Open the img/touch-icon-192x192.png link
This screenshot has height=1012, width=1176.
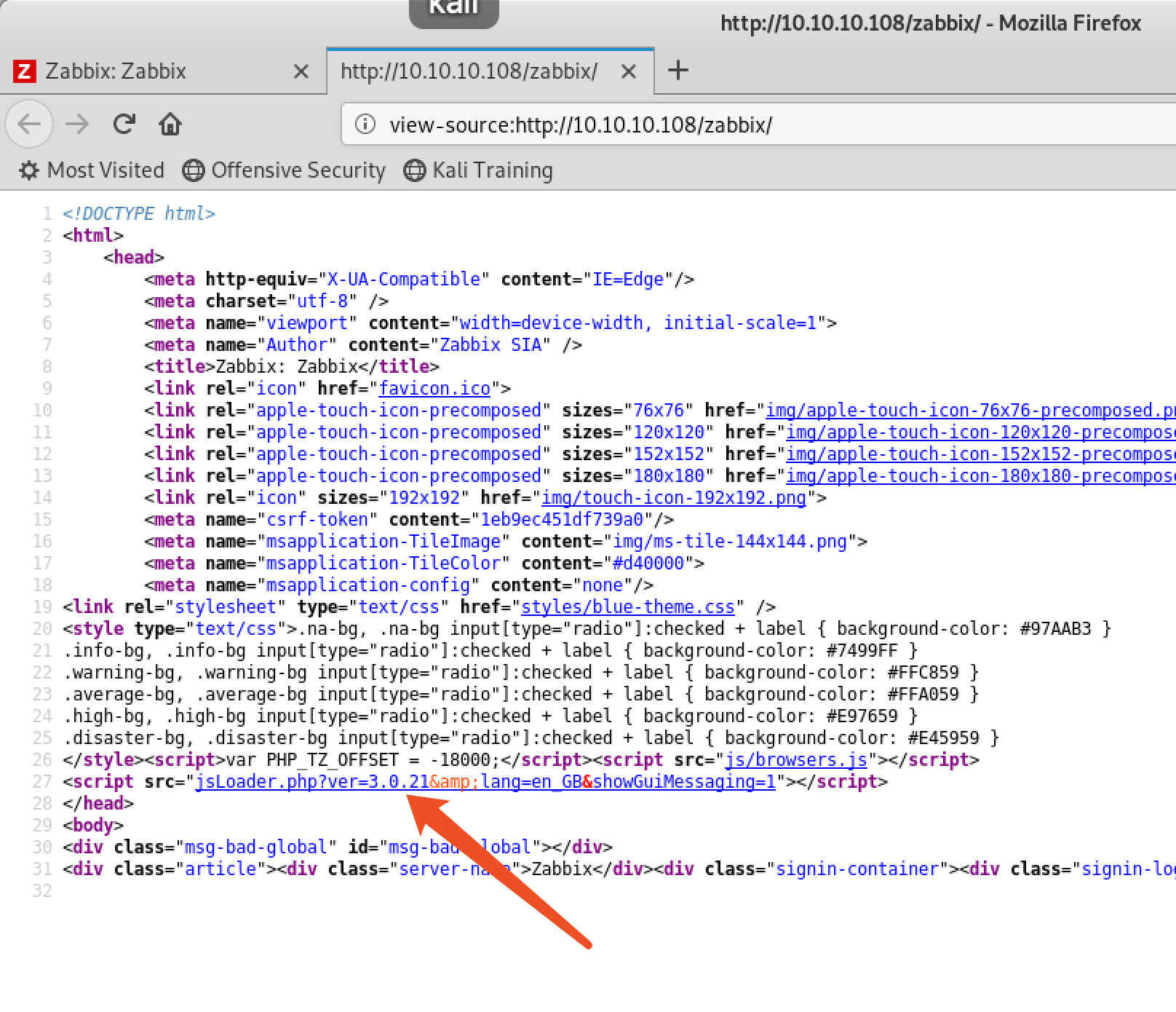tap(674, 497)
